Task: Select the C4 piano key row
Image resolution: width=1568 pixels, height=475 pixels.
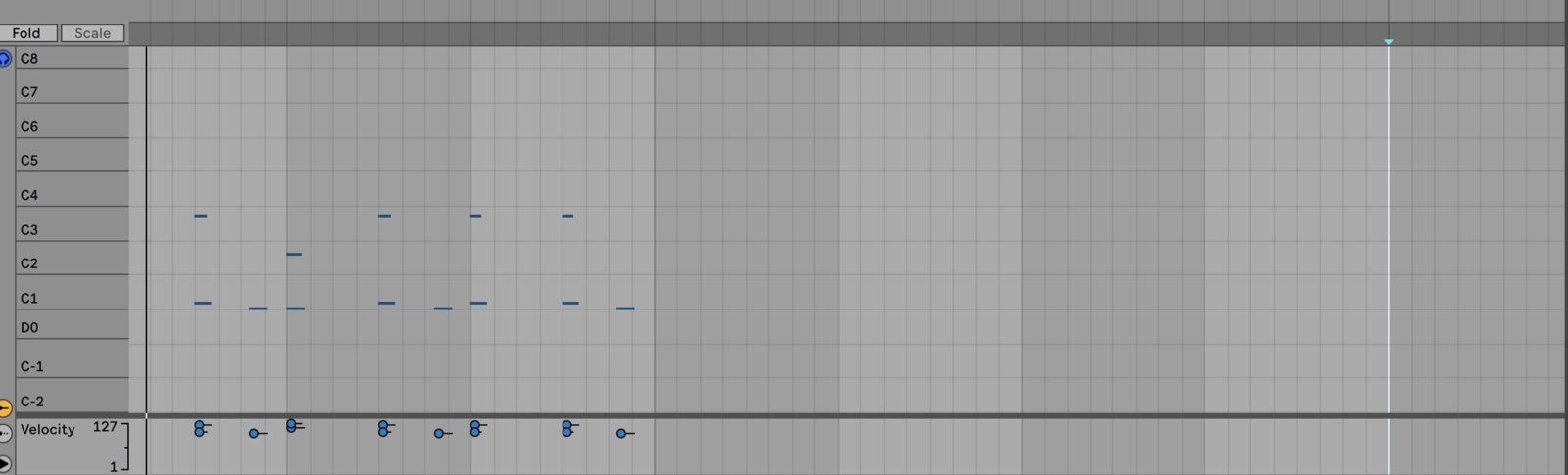Action: [73, 194]
